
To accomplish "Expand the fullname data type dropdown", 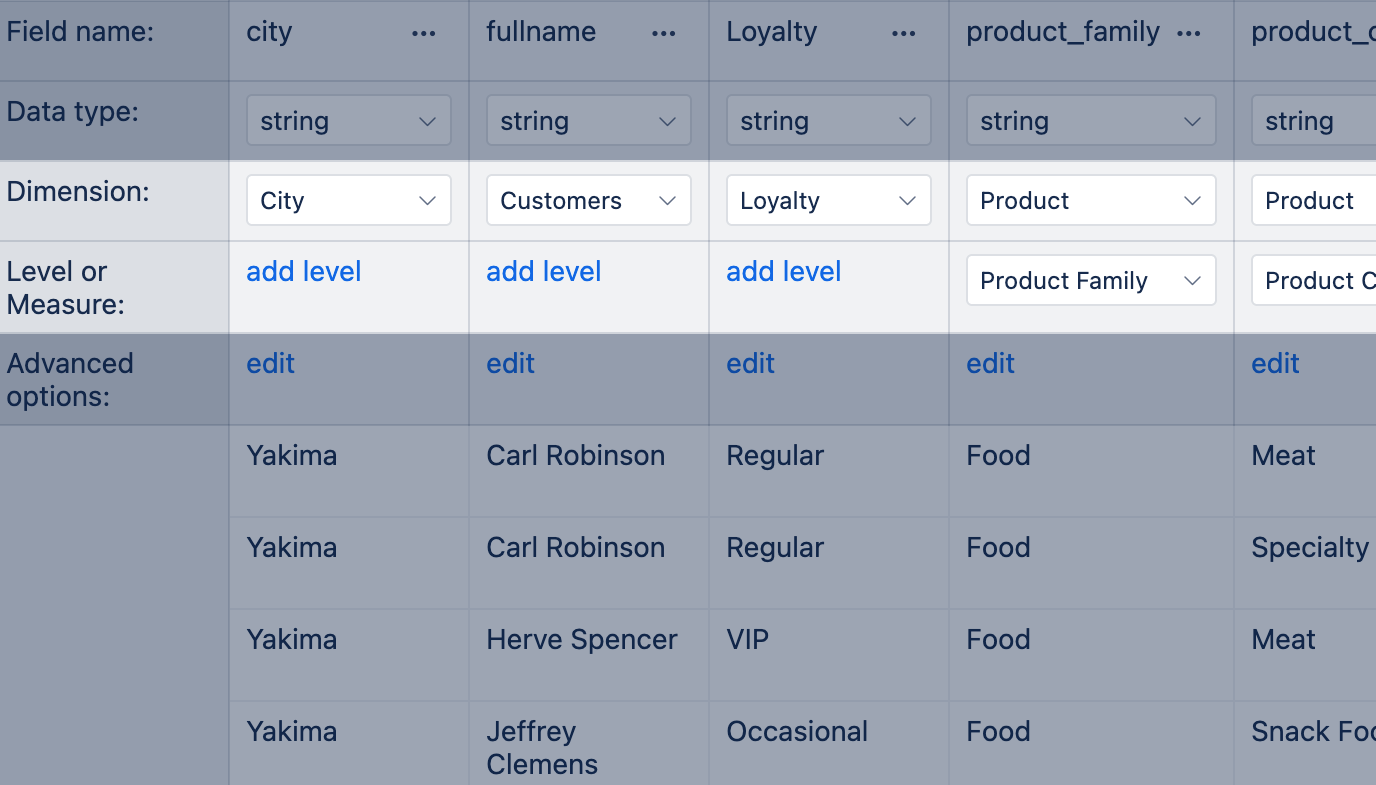I will click(x=589, y=121).
